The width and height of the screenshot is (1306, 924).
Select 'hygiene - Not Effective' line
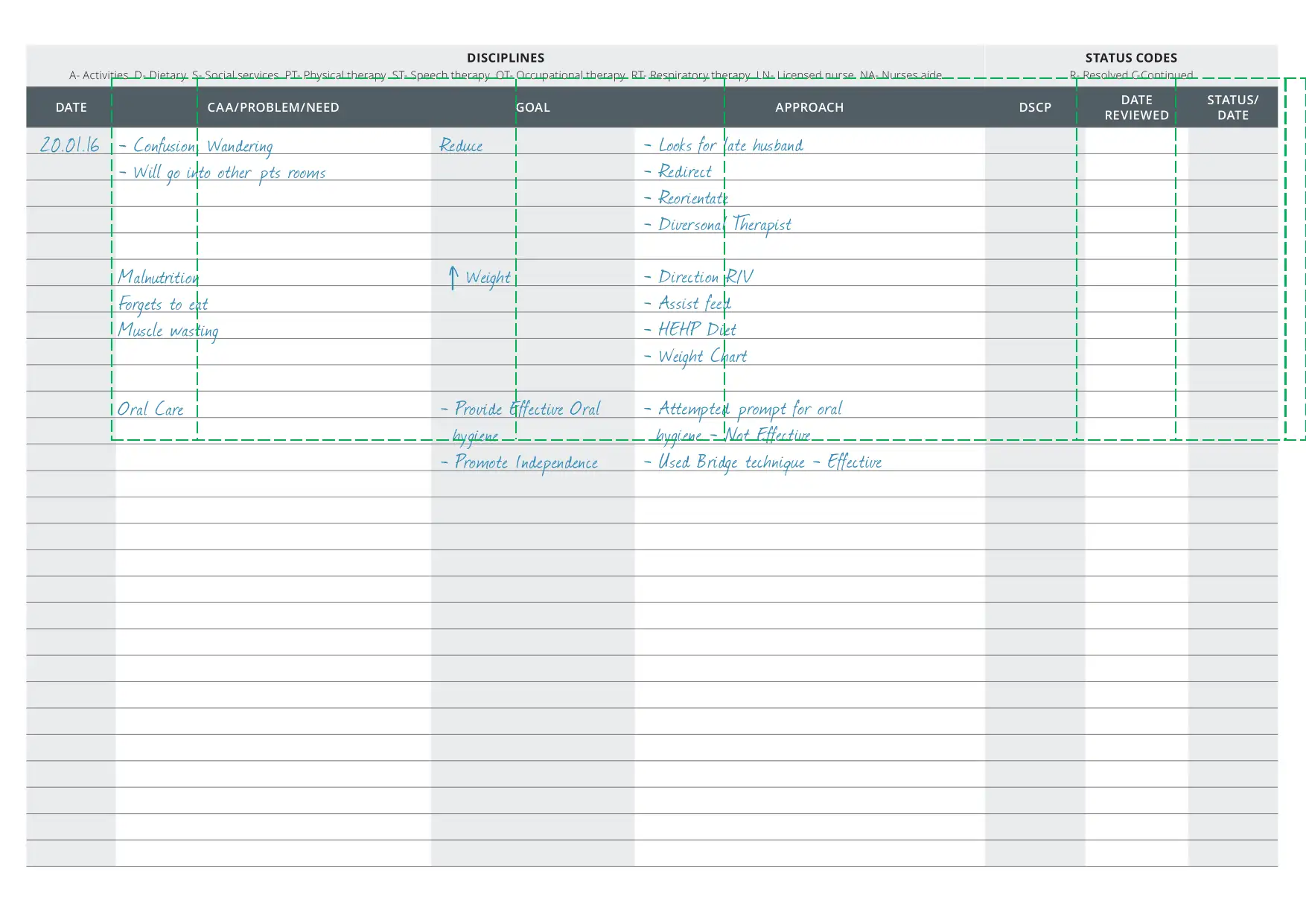[x=733, y=435]
